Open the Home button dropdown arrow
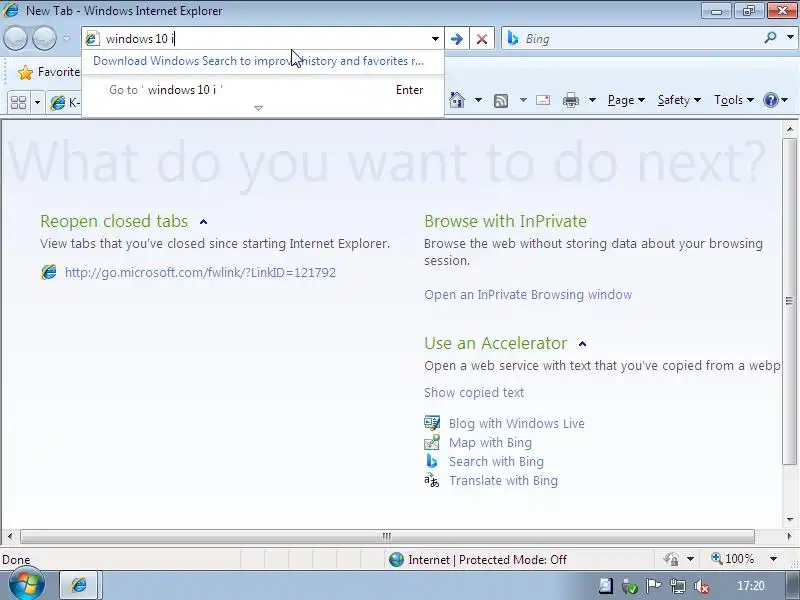Image resolution: width=800 pixels, height=600 pixels. click(x=478, y=100)
